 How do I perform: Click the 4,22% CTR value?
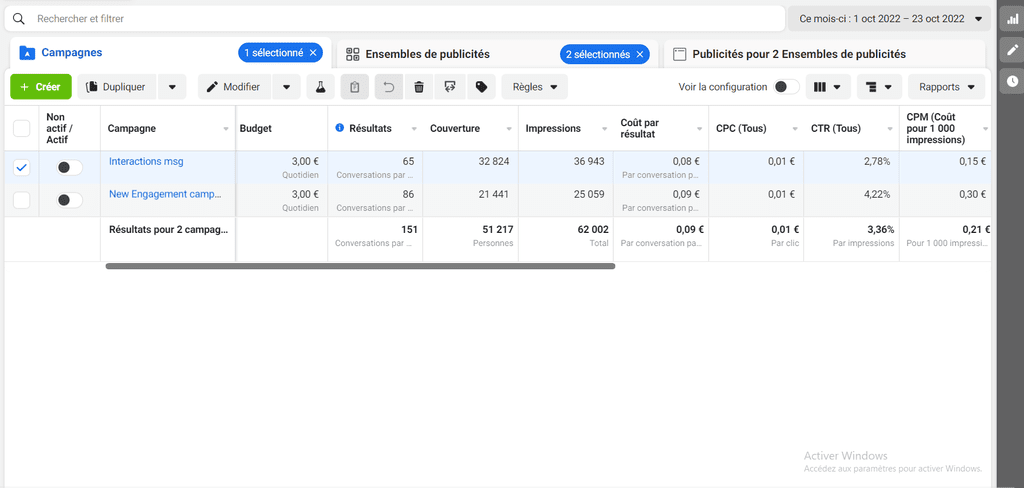click(876, 194)
